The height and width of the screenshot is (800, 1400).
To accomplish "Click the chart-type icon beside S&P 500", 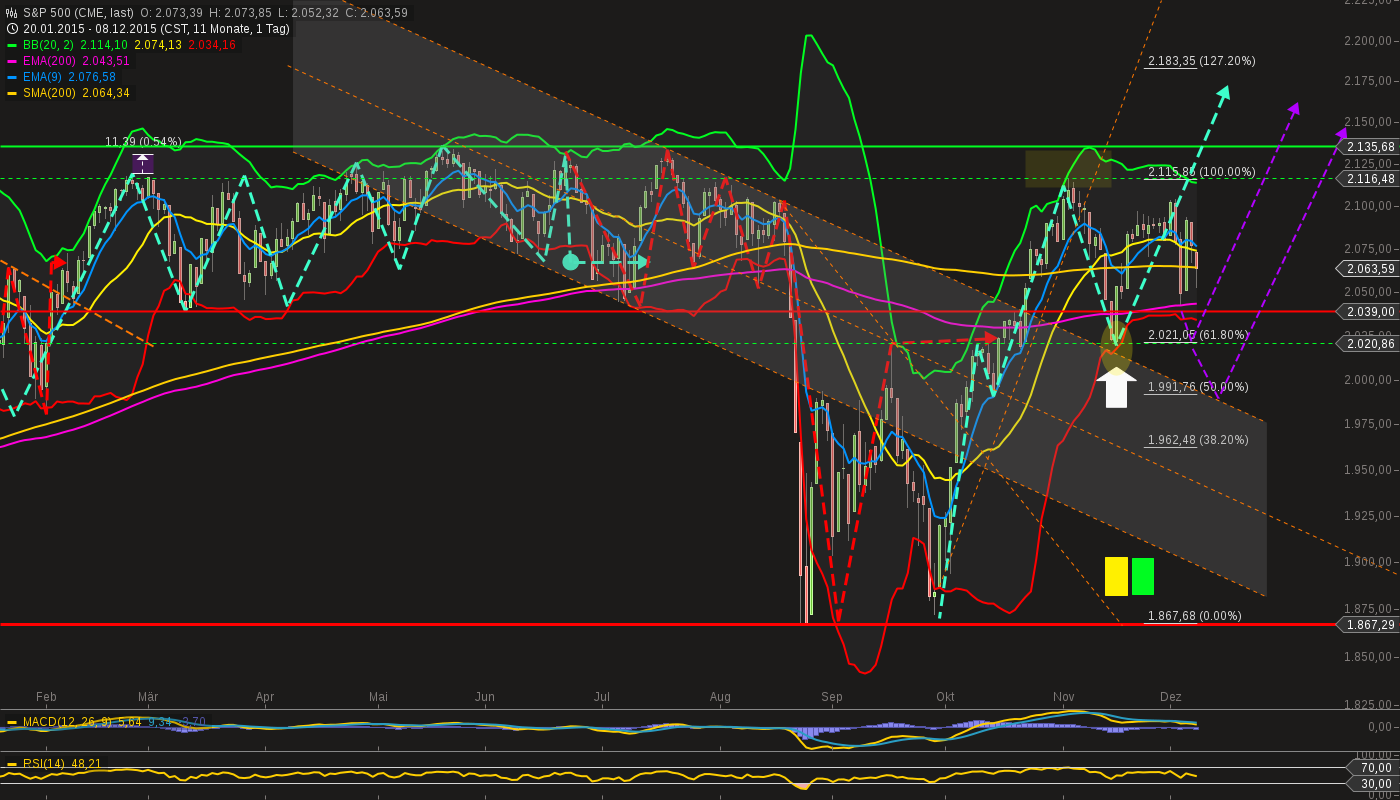I will 12,13.
